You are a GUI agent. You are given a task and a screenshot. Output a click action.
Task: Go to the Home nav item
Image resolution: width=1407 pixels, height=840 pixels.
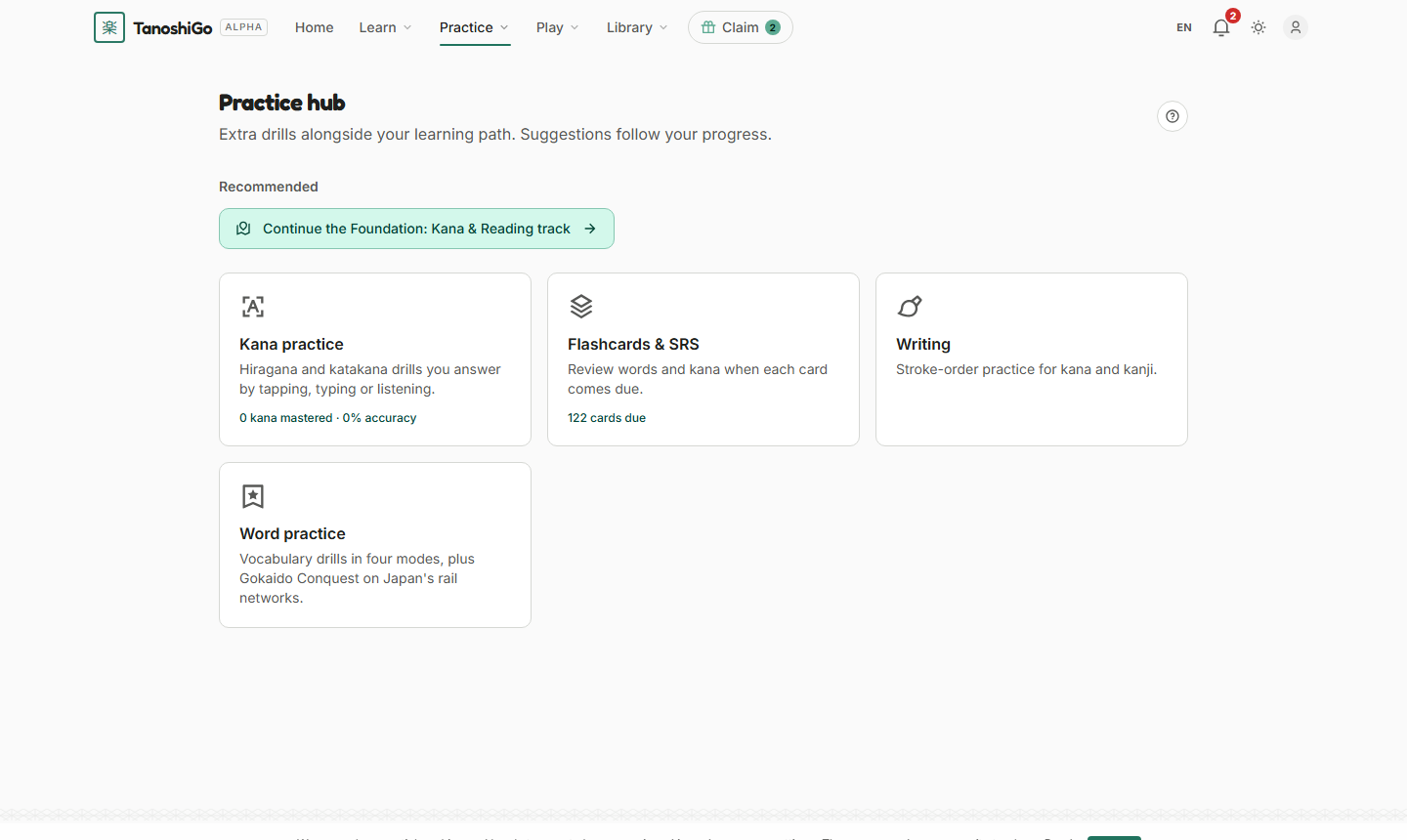point(315,27)
